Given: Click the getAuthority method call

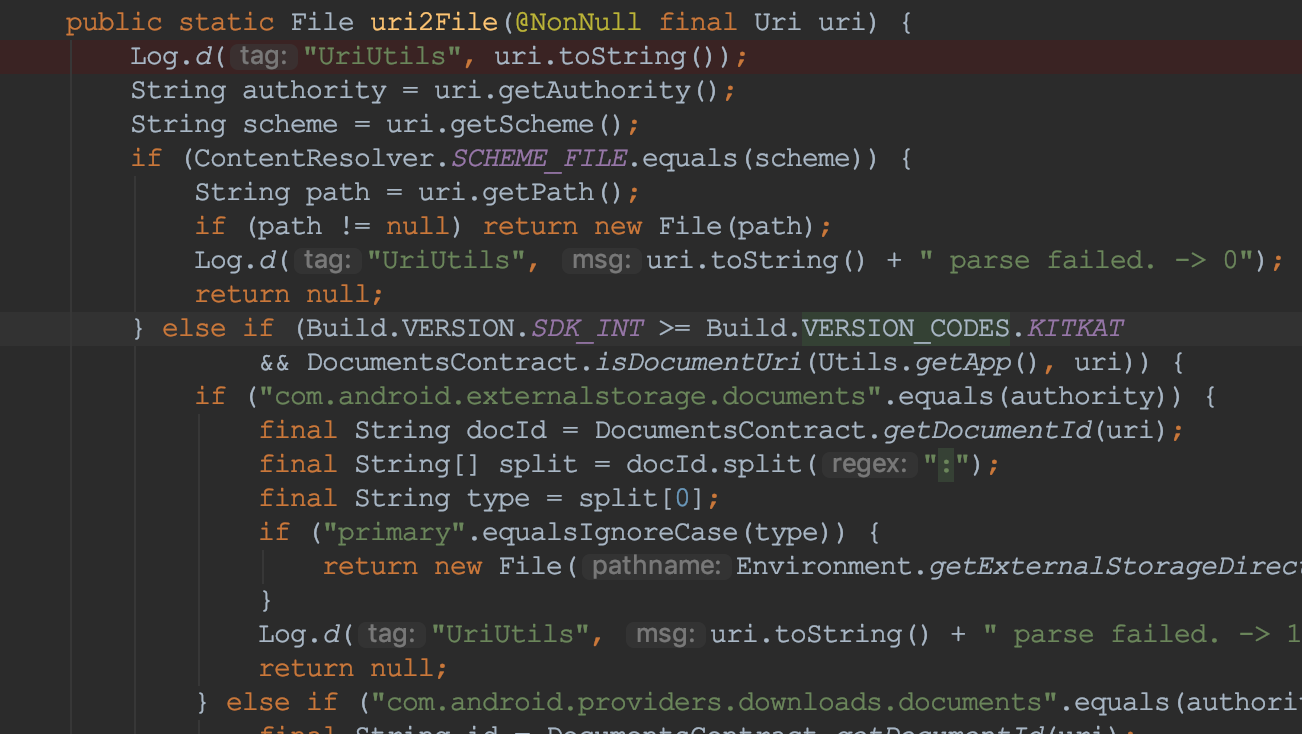Looking at the screenshot, I should tap(595, 90).
